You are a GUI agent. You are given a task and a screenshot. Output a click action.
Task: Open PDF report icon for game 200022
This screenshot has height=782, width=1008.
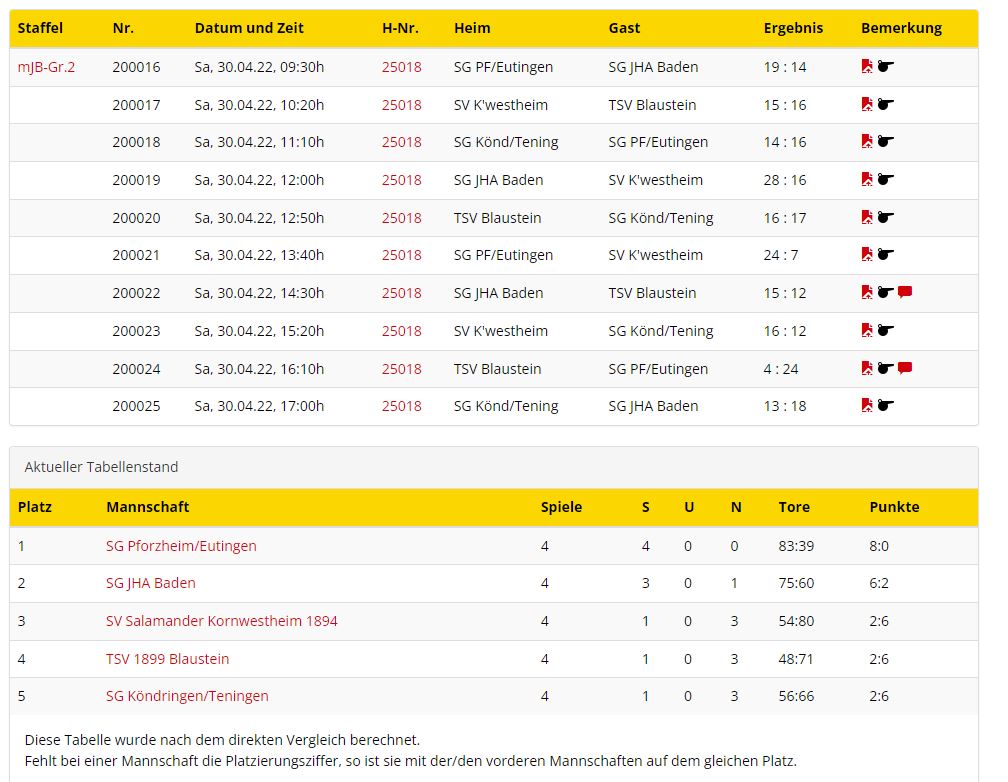[x=867, y=293]
